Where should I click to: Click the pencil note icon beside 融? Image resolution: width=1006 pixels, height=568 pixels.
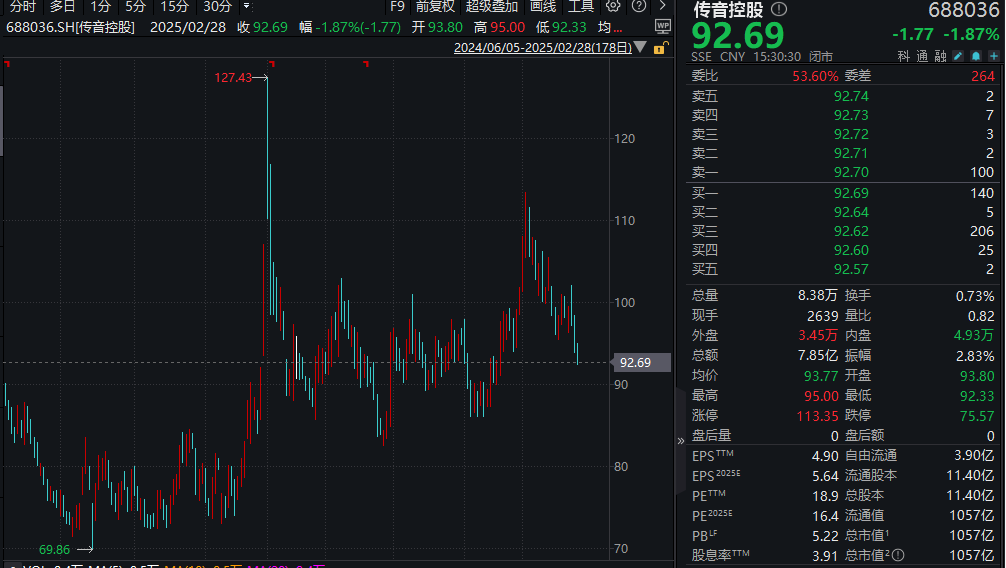(958, 57)
